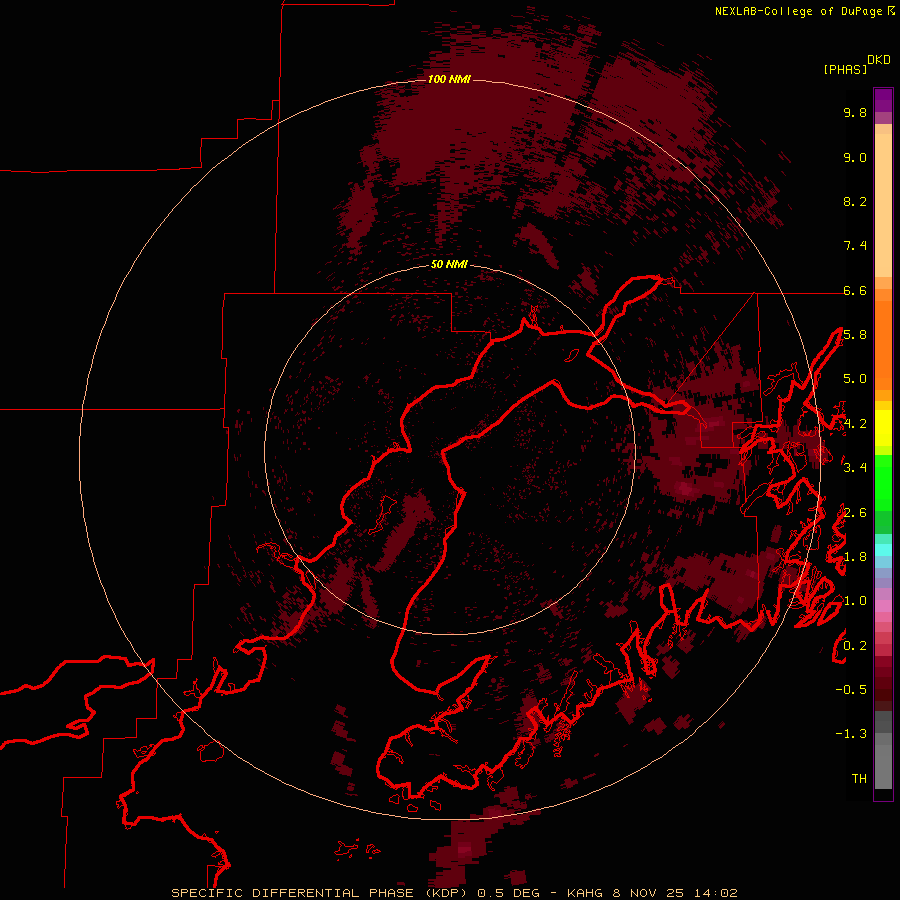Viewport: 900px width, 900px height.
Task: Click the (KDP) product code in the caption
Action: click(x=447, y=893)
